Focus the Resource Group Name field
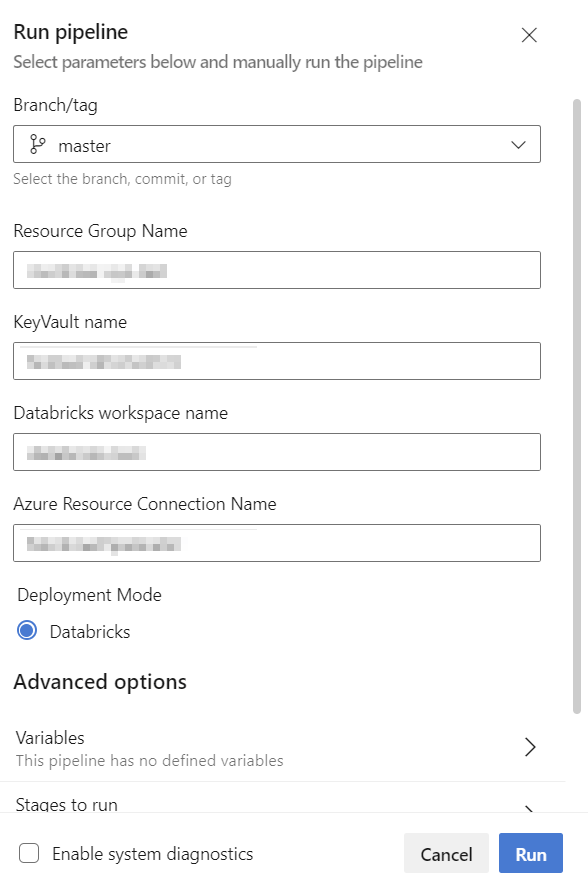The width and height of the screenshot is (588, 881). click(x=277, y=270)
